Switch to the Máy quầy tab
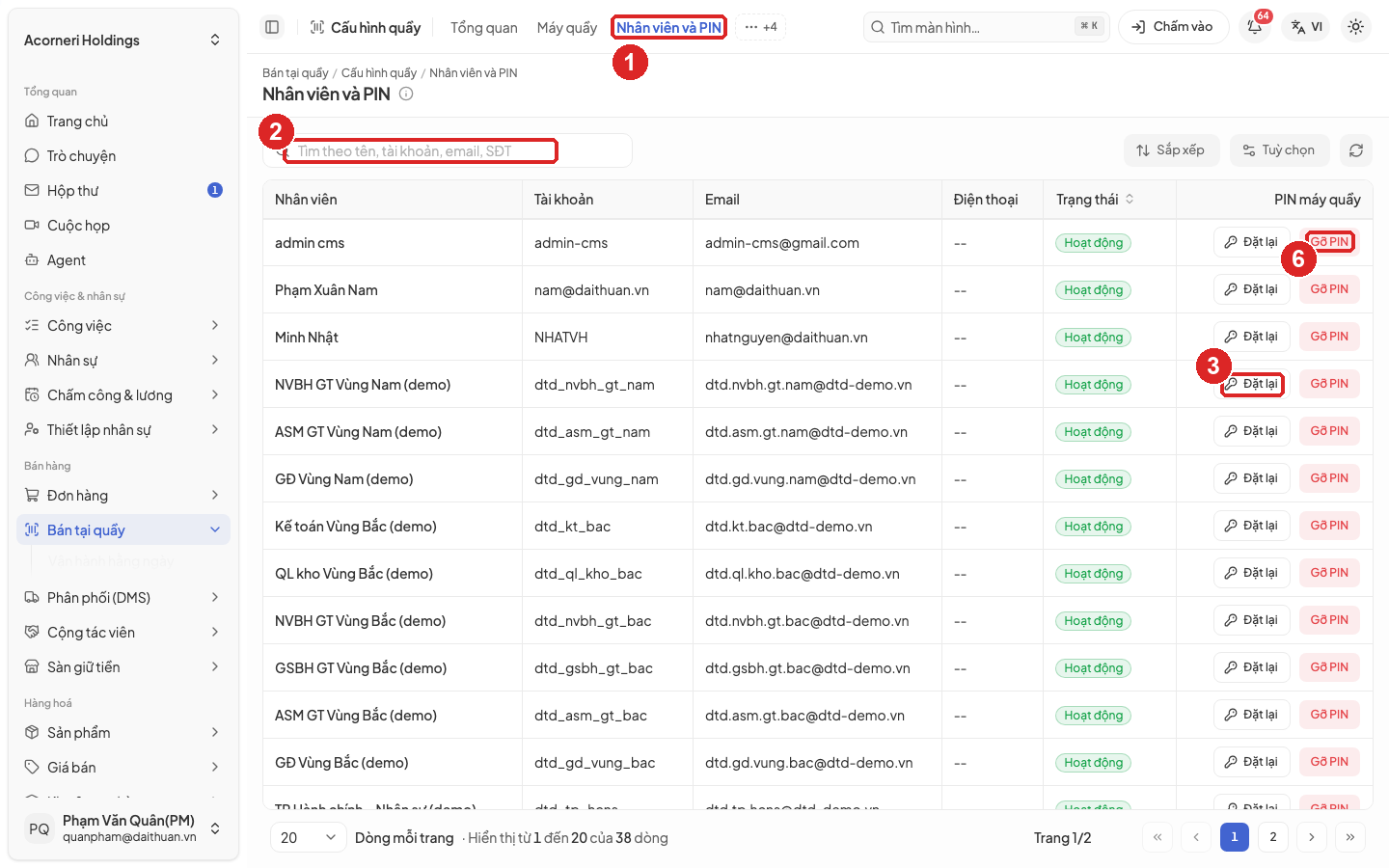1389x868 pixels. click(x=567, y=28)
